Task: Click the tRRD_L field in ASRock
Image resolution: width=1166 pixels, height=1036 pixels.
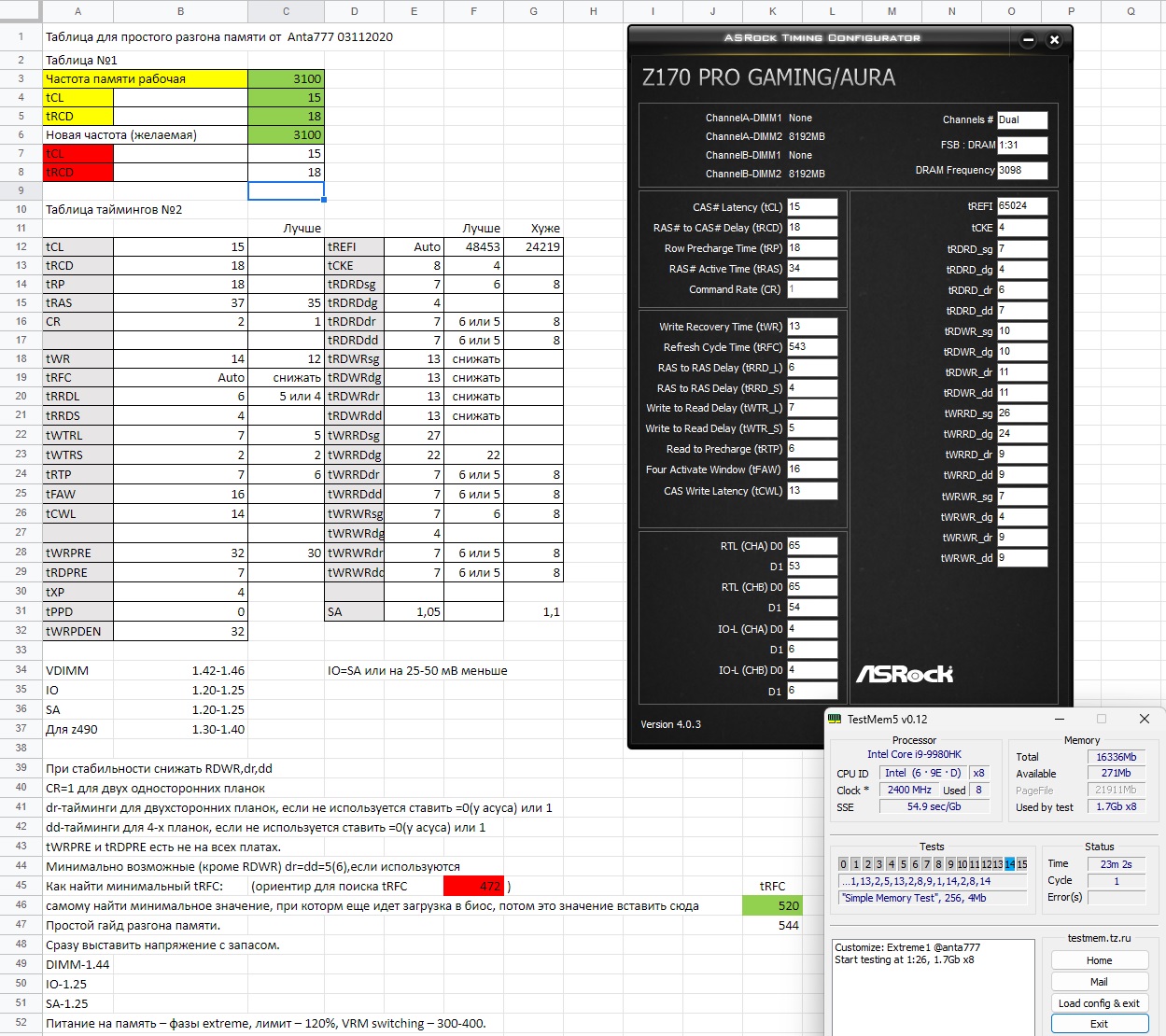Action: click(x=812, y=368)
